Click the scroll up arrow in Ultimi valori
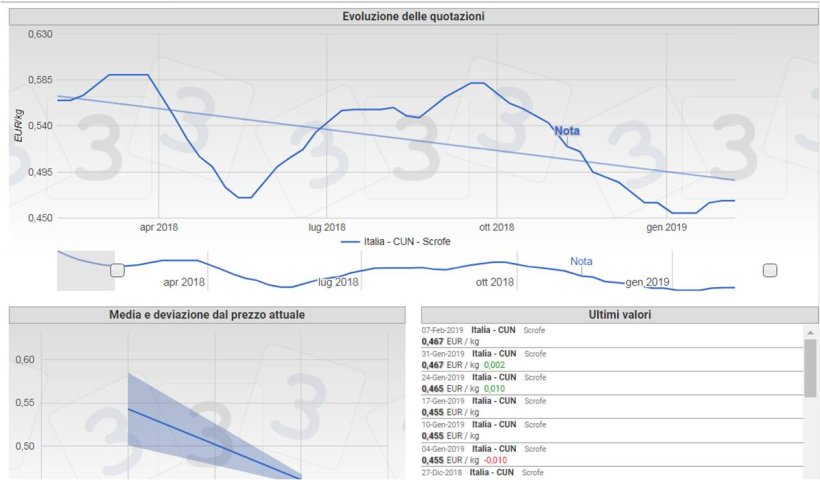The width and height of the screenshot is (820, 480). 810,330
